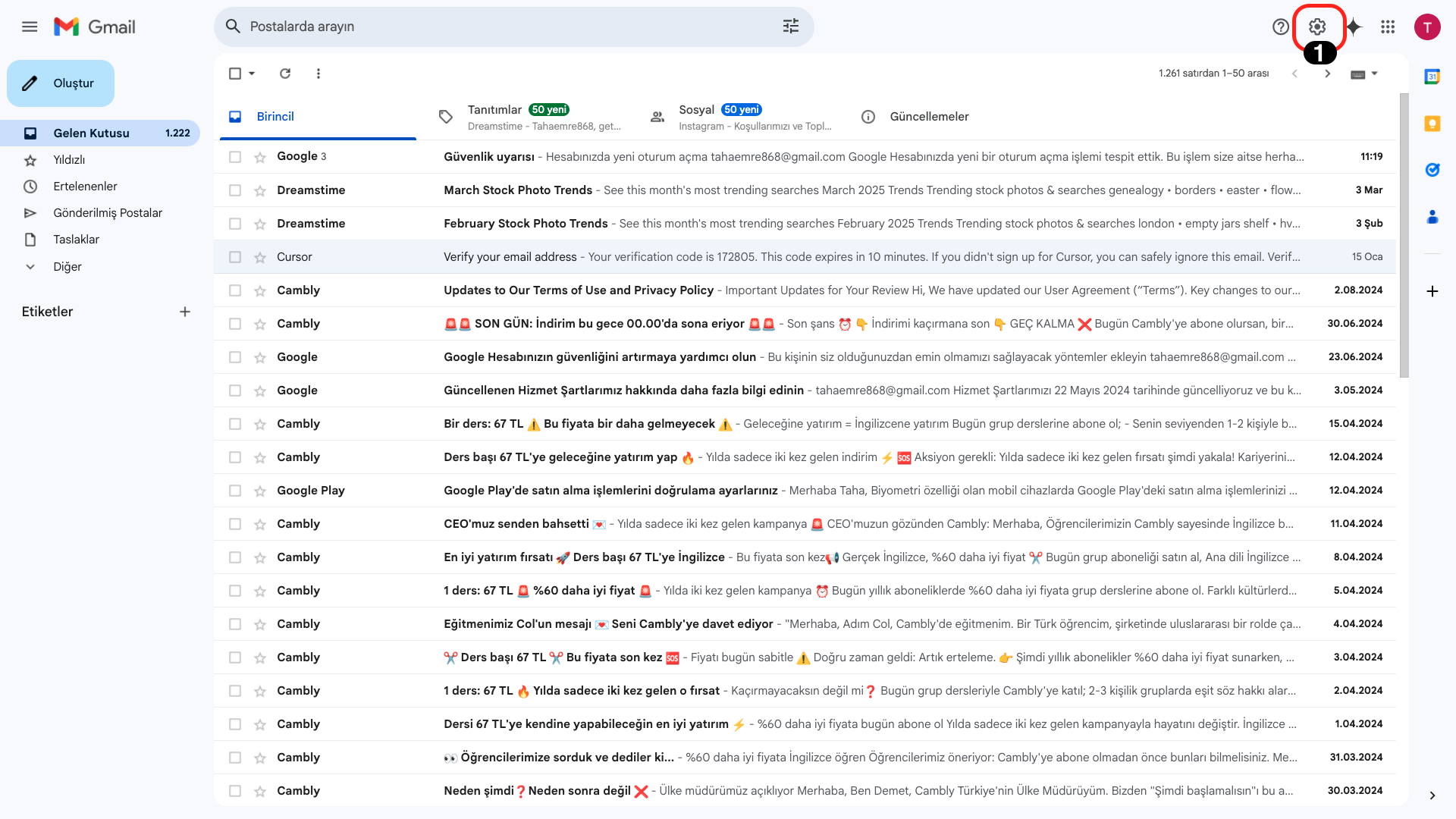Go to the next page of emails
Viewport: 1456px width, 819px height.
(x=1327, y=74)
